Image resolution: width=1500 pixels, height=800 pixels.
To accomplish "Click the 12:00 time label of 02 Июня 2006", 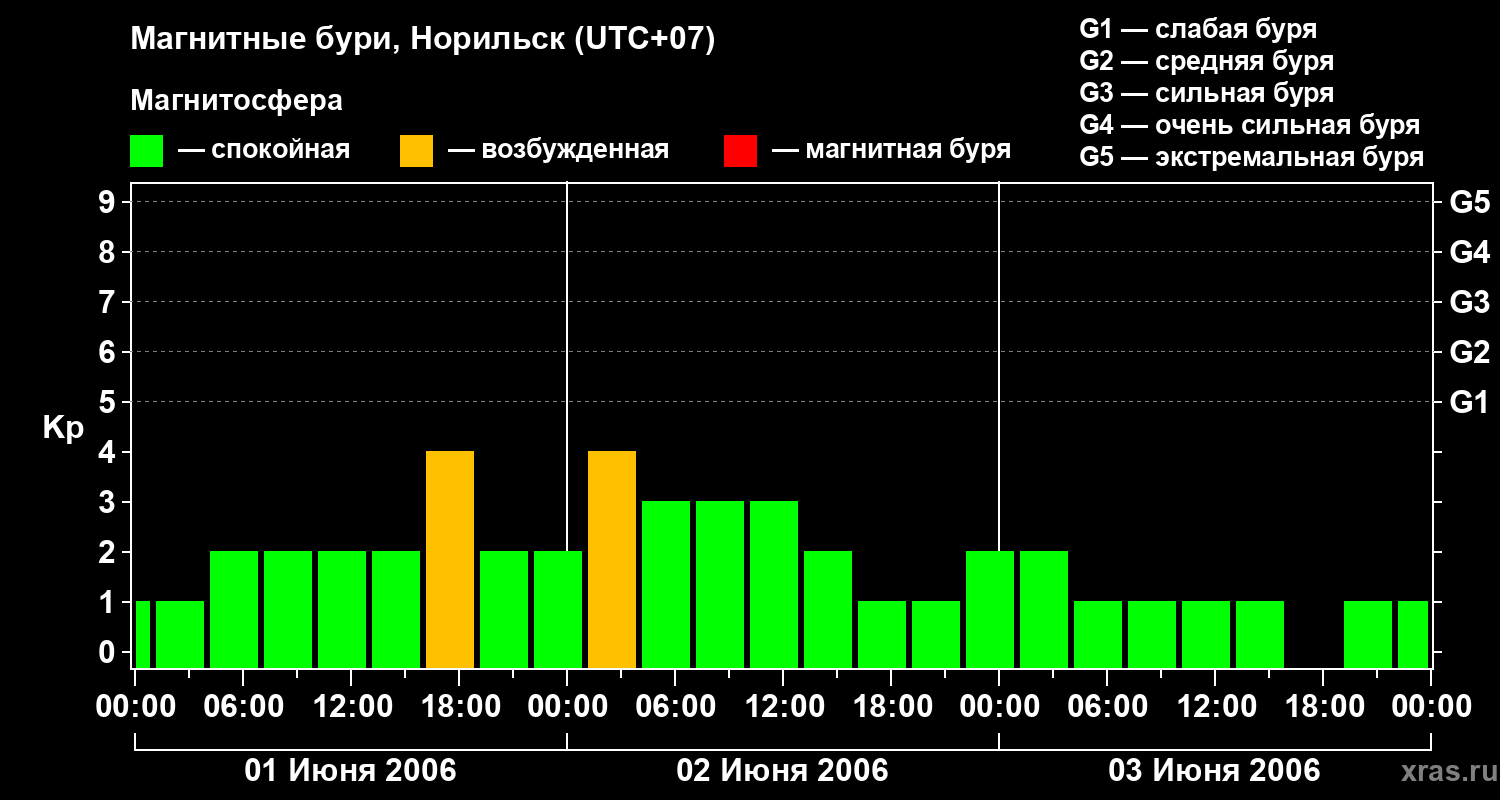I will (783, 707).
